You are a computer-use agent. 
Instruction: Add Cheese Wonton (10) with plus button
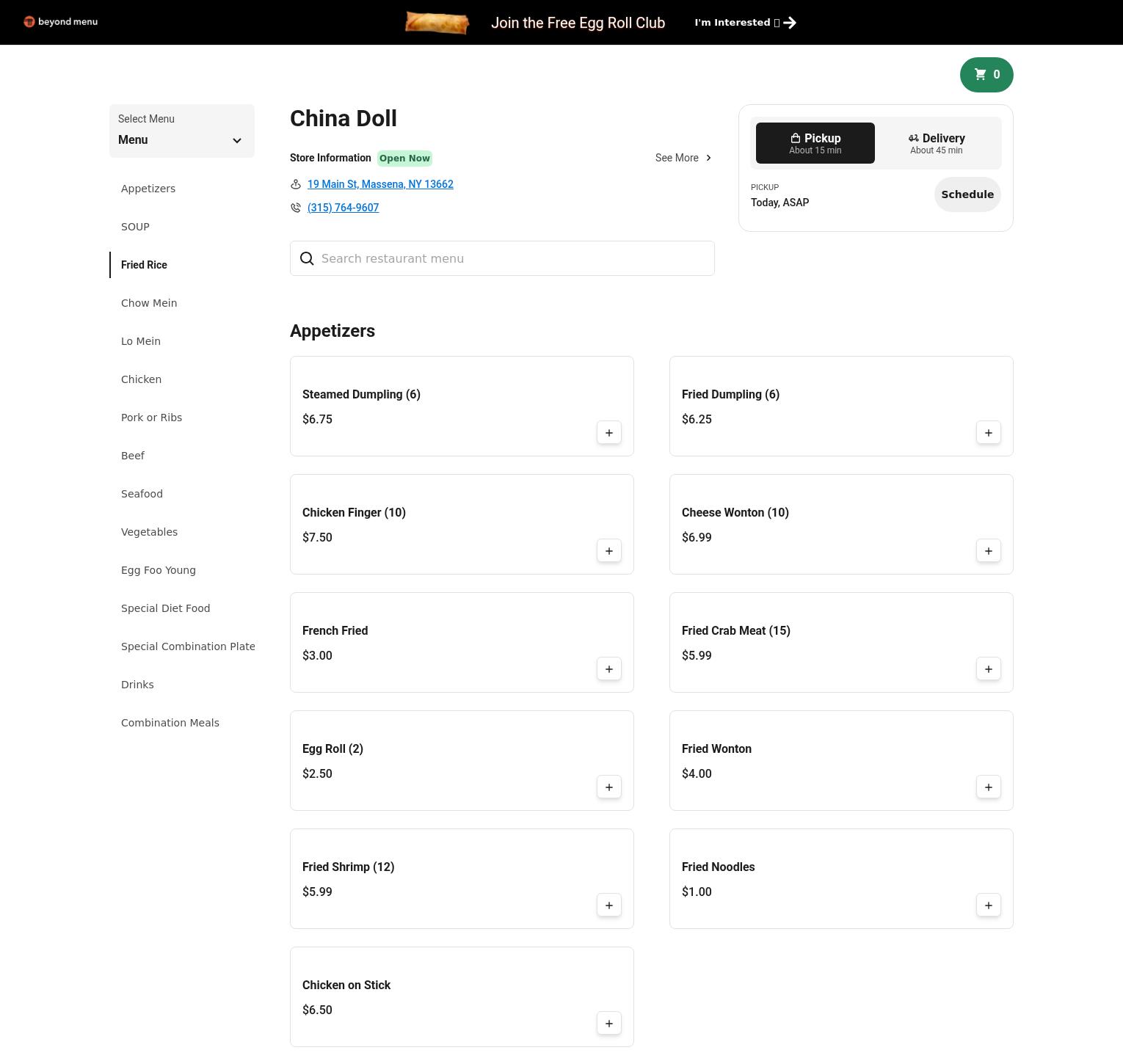pyautogui.click(x=988, y=551)
